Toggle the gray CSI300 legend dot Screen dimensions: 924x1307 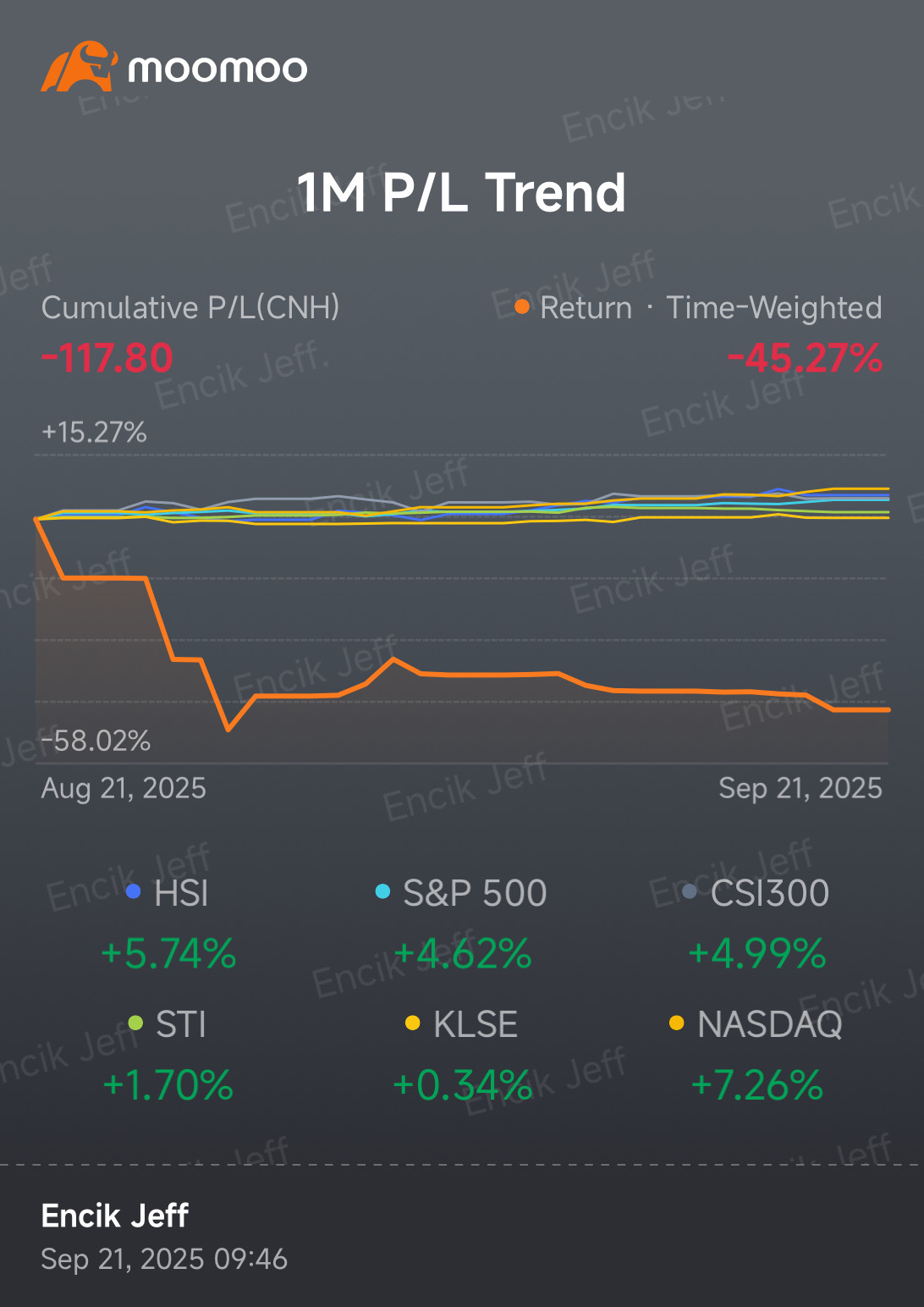689,891
